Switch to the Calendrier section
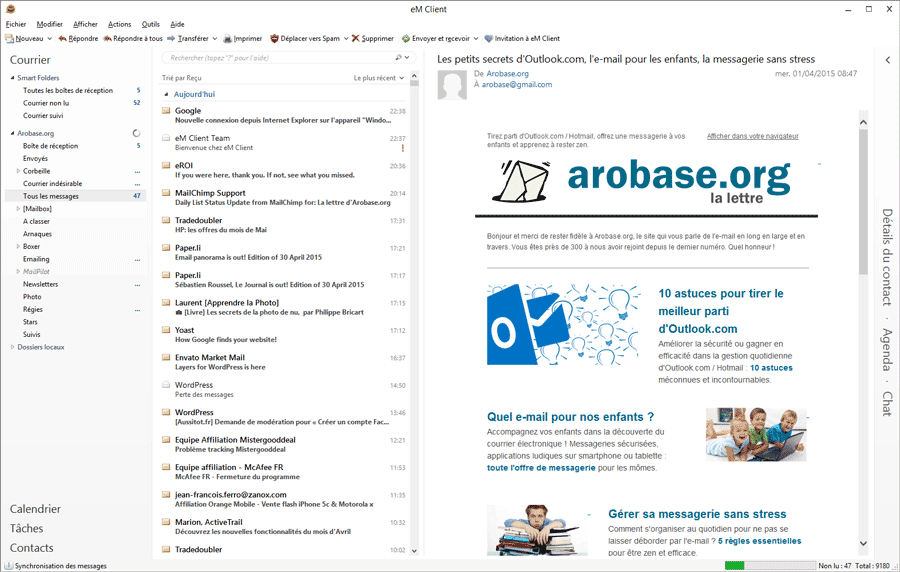 35,509
